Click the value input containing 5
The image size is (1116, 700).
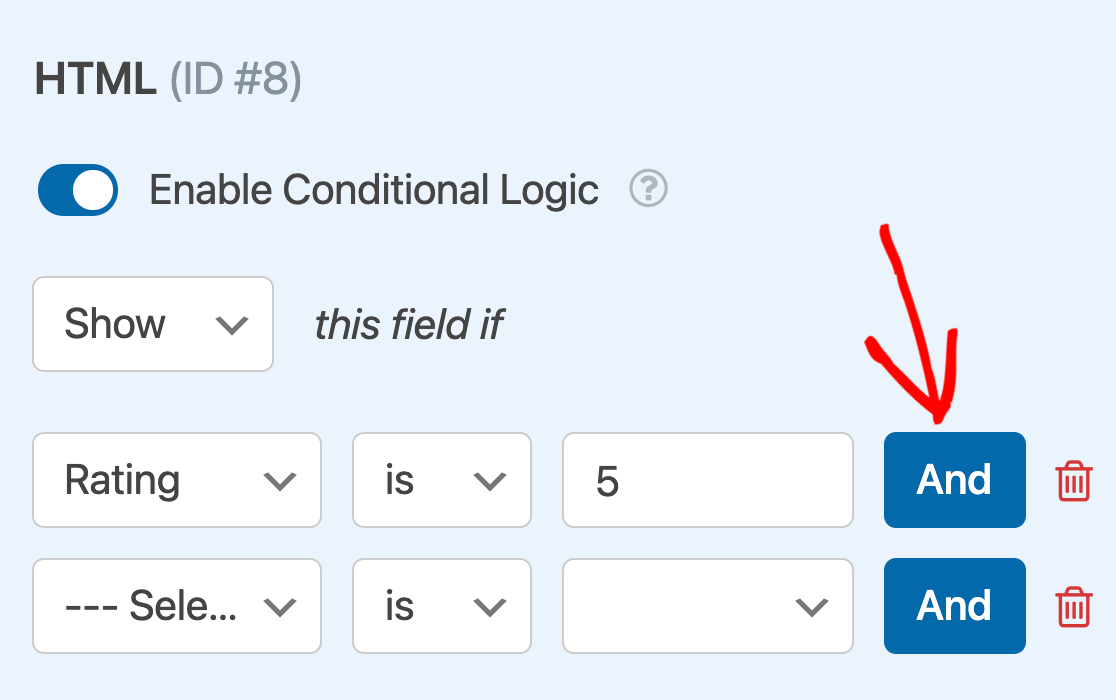[x=707, y=481]
